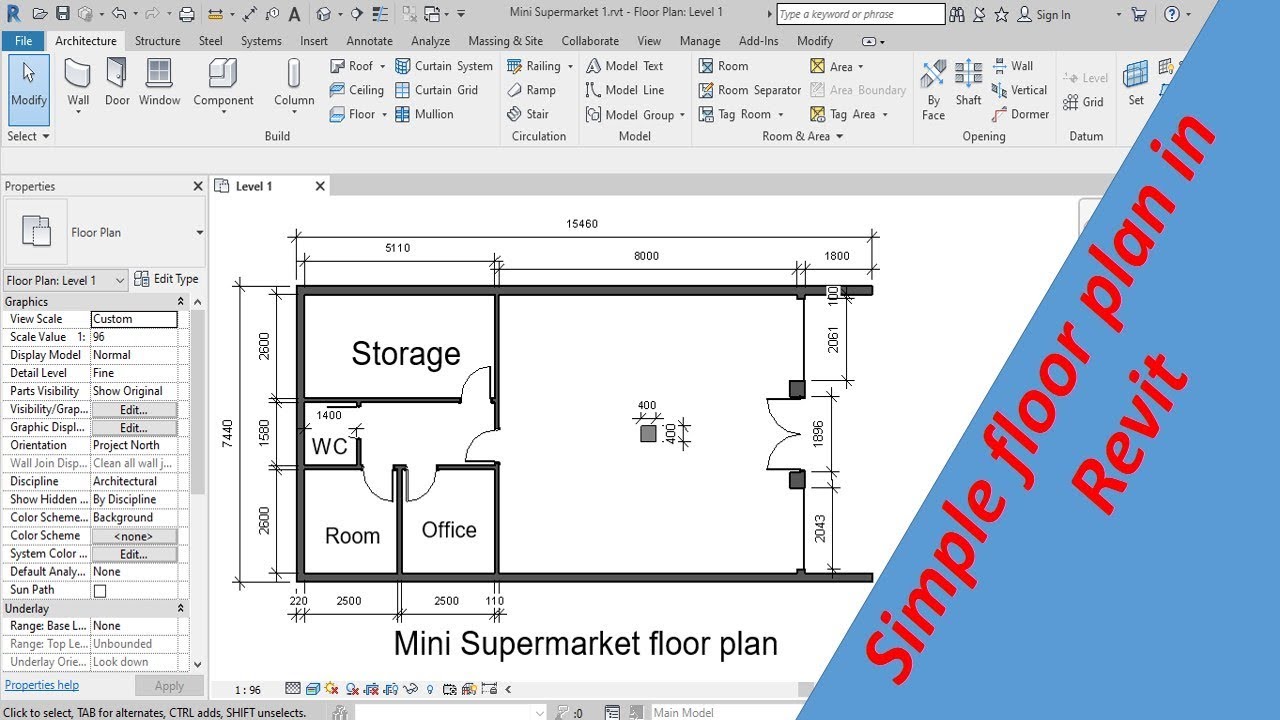Switch to the Massing & Site tab
Viewport: 1280px width, 720px height.
506,41
